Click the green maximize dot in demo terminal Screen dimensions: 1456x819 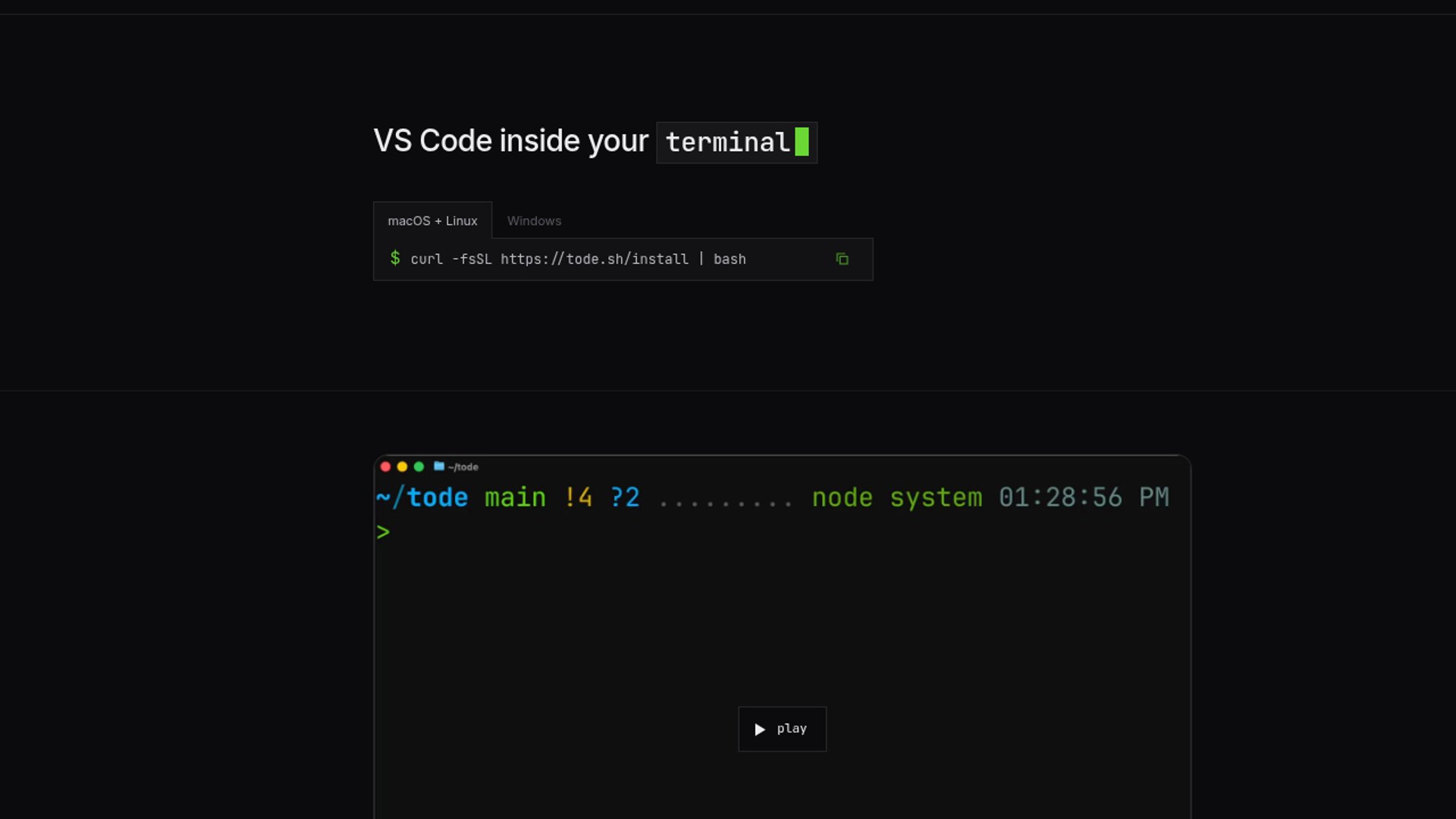(419, 466)
